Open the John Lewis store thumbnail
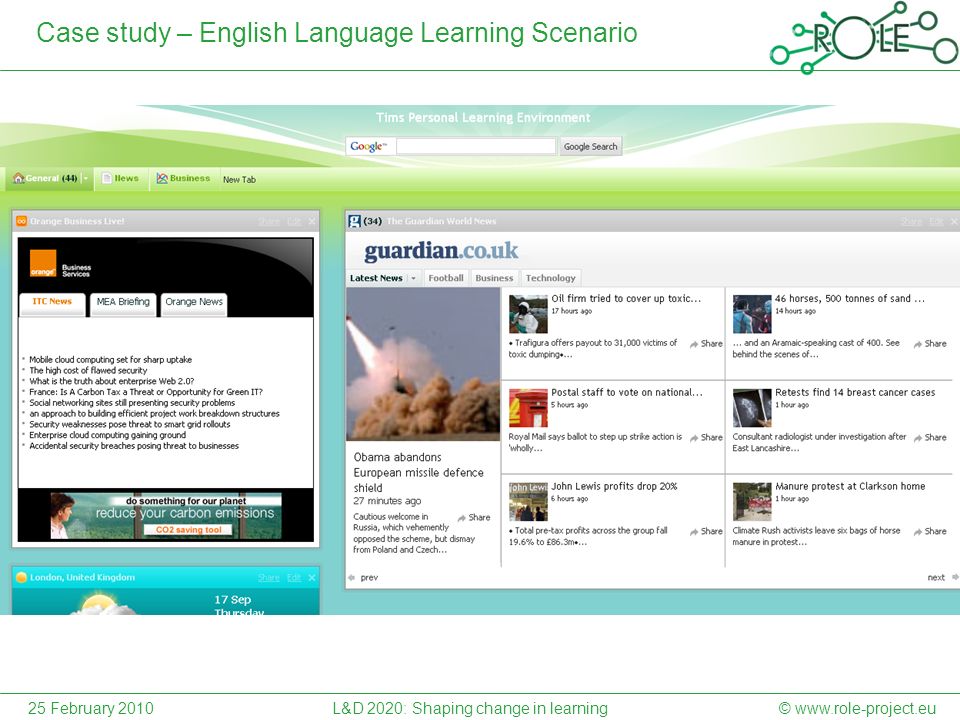The width and height of the screenshot is (960, 720). point(528,501)
